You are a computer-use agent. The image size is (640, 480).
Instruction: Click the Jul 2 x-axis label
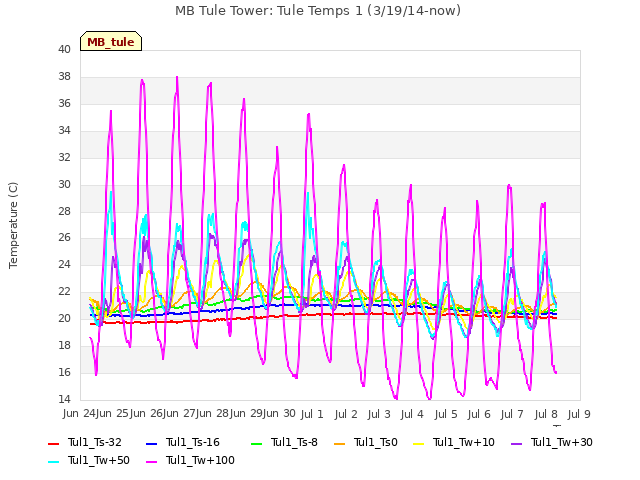[x=346, y=414]
